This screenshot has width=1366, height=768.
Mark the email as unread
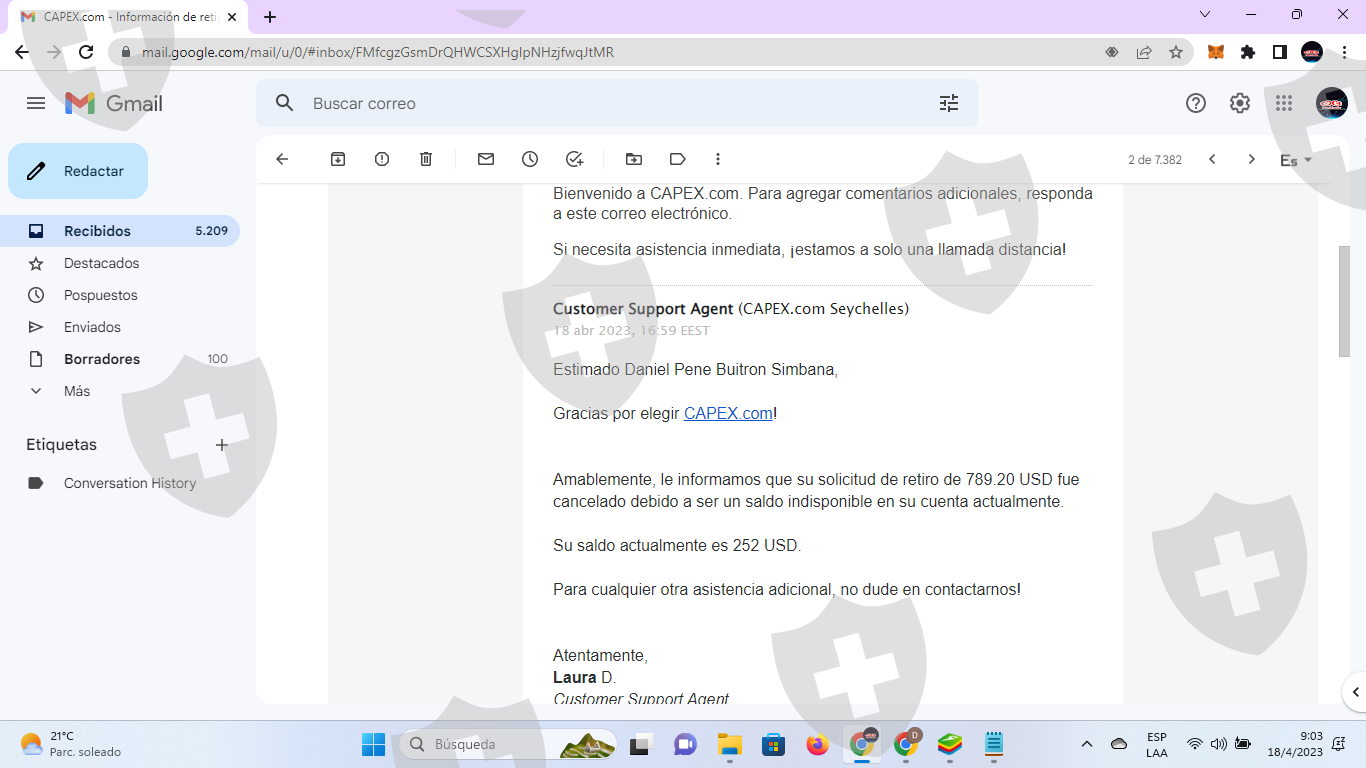486,159
